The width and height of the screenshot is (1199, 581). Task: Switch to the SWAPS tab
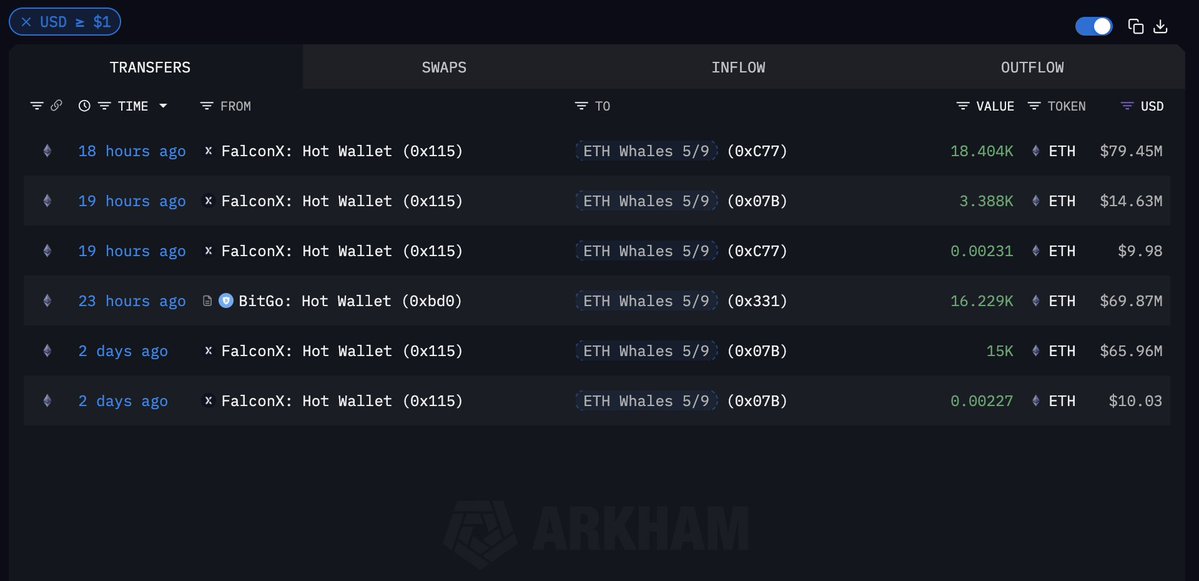tap(444, 67)
